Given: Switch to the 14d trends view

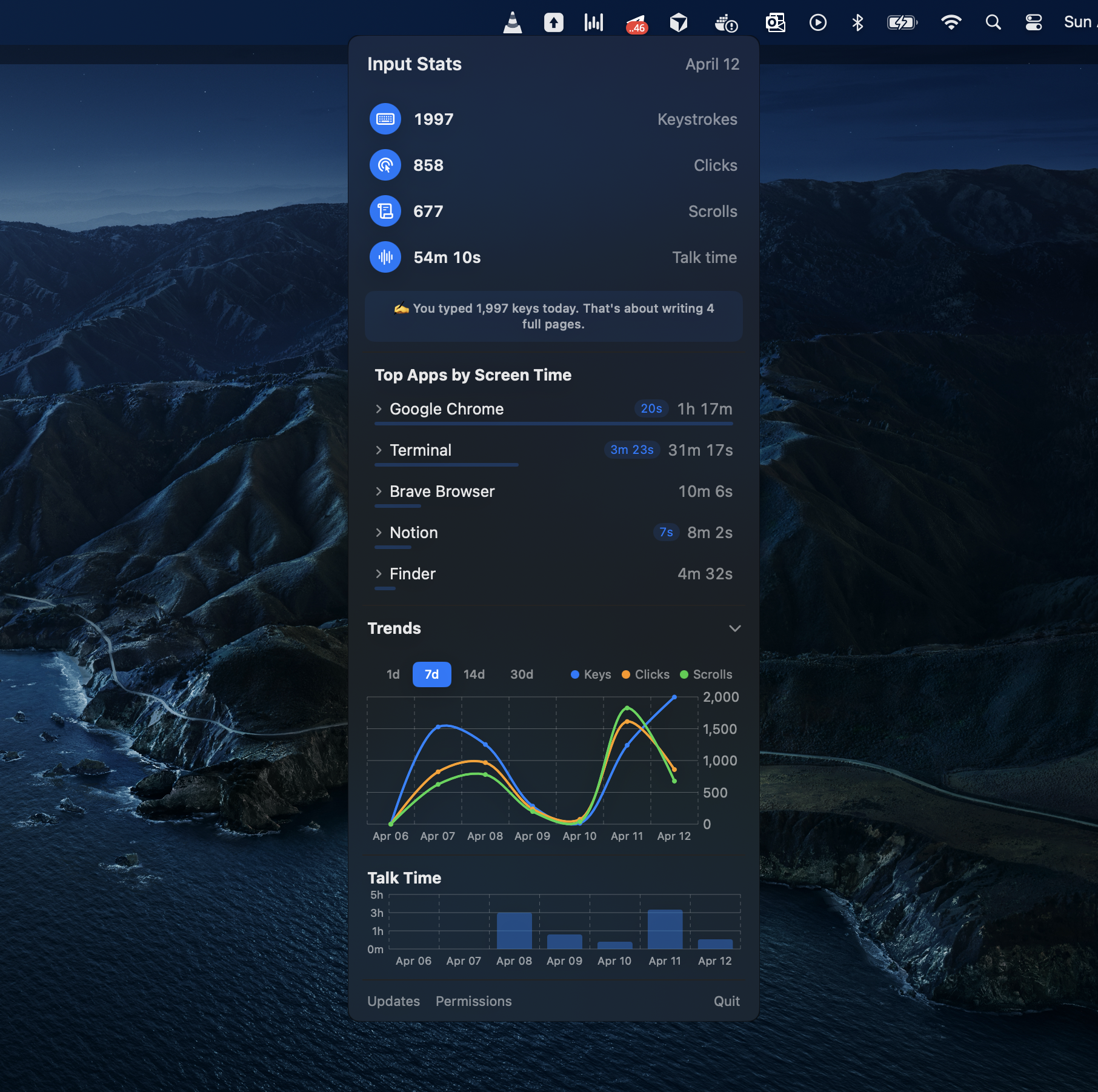Looking at the screenshot, I should (474, 674).
